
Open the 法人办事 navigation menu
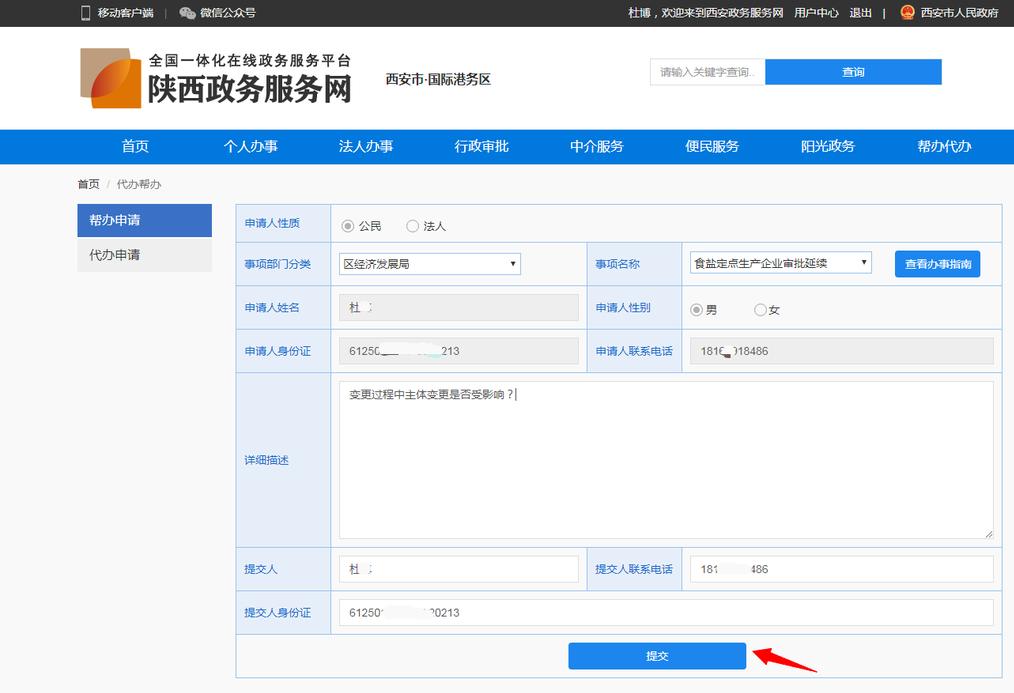(x=366, y=146)
